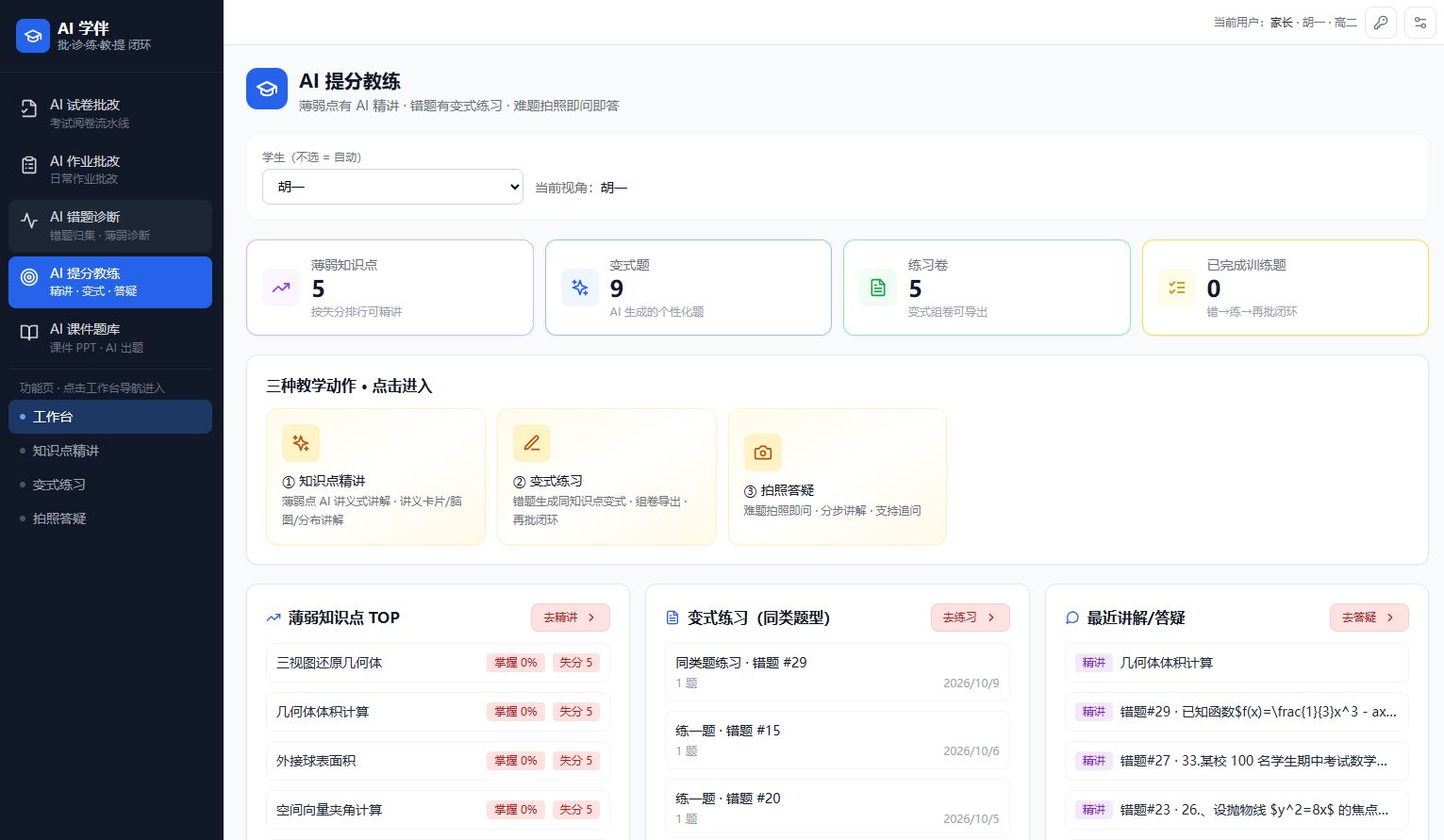Open the settings sliders icon in header
Viewport: 1444px width, 840px height.
1420,23
